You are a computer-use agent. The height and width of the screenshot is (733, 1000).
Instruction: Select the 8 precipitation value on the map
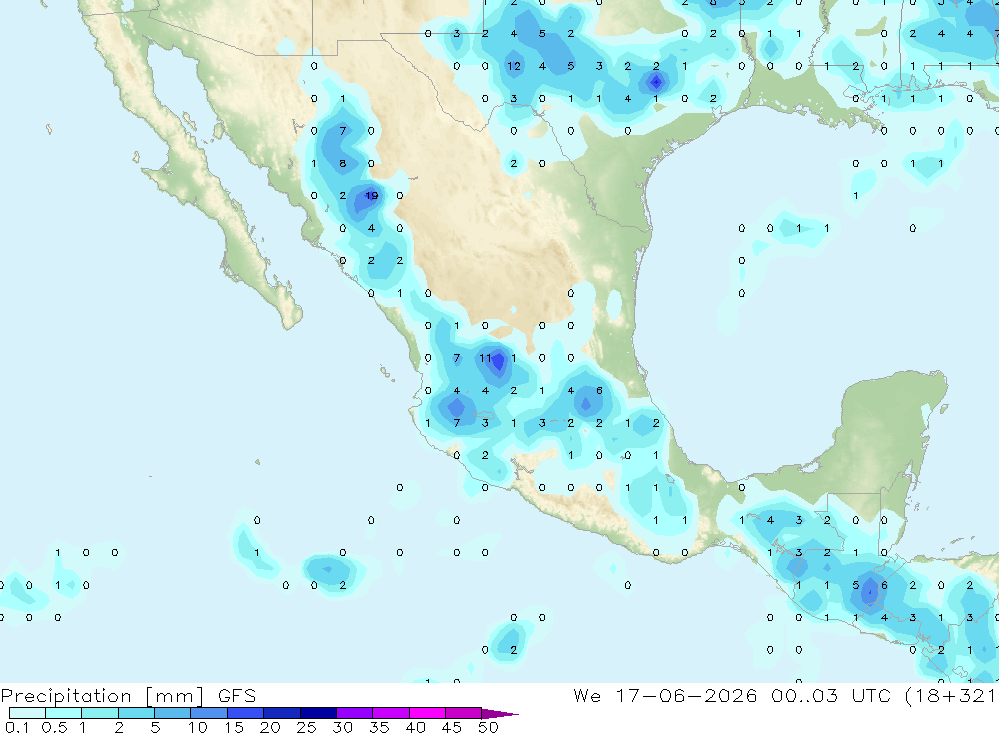click(342, 163)
